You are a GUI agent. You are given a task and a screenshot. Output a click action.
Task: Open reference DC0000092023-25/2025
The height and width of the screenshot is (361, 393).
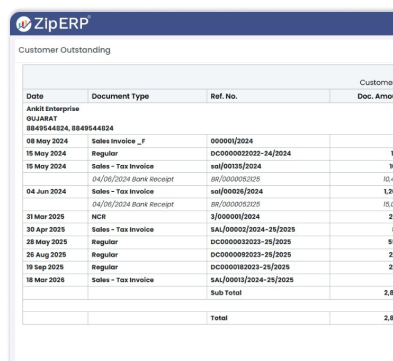click(x=251, y=255)
